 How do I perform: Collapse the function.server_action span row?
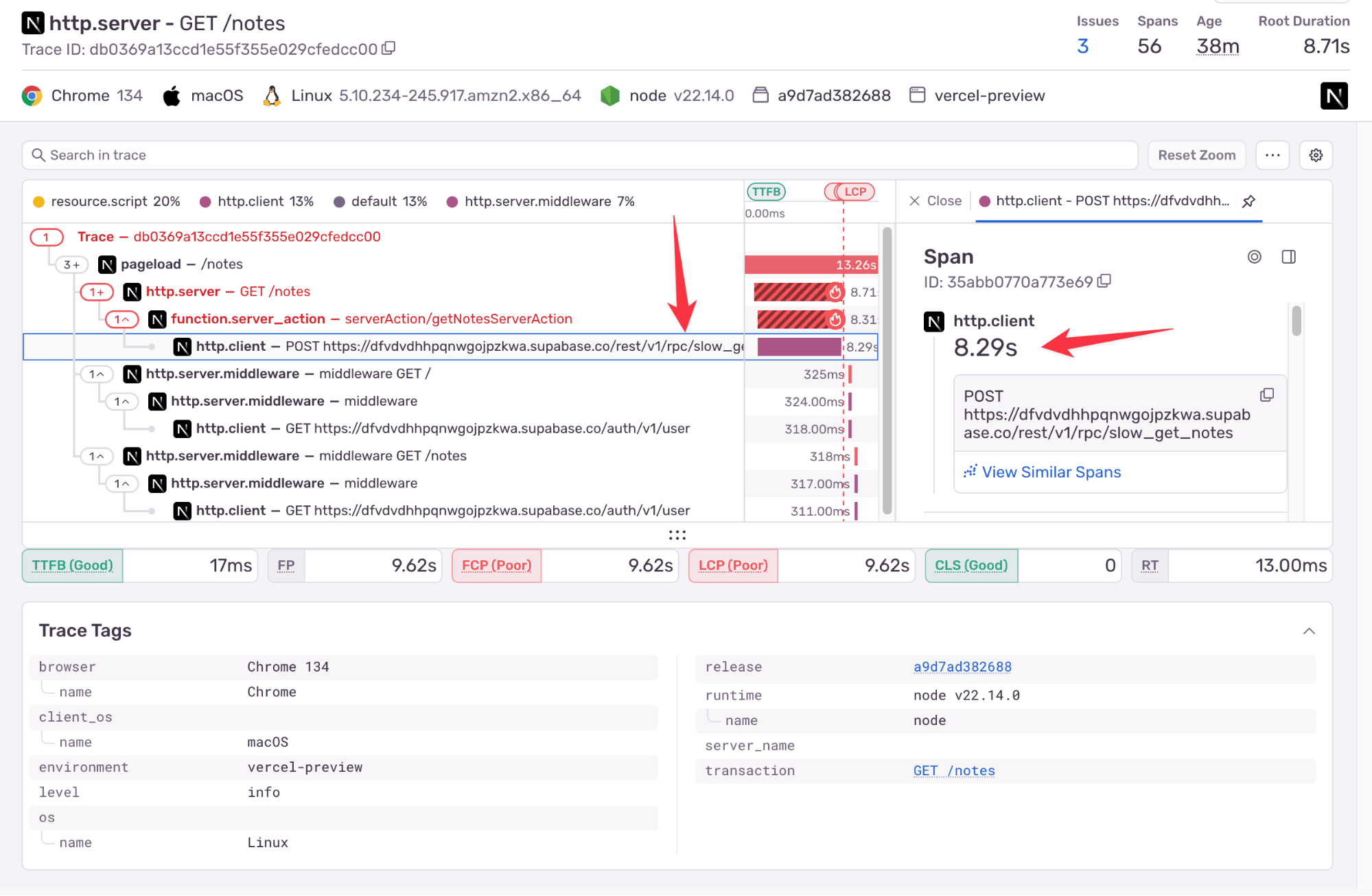point(122,319)
